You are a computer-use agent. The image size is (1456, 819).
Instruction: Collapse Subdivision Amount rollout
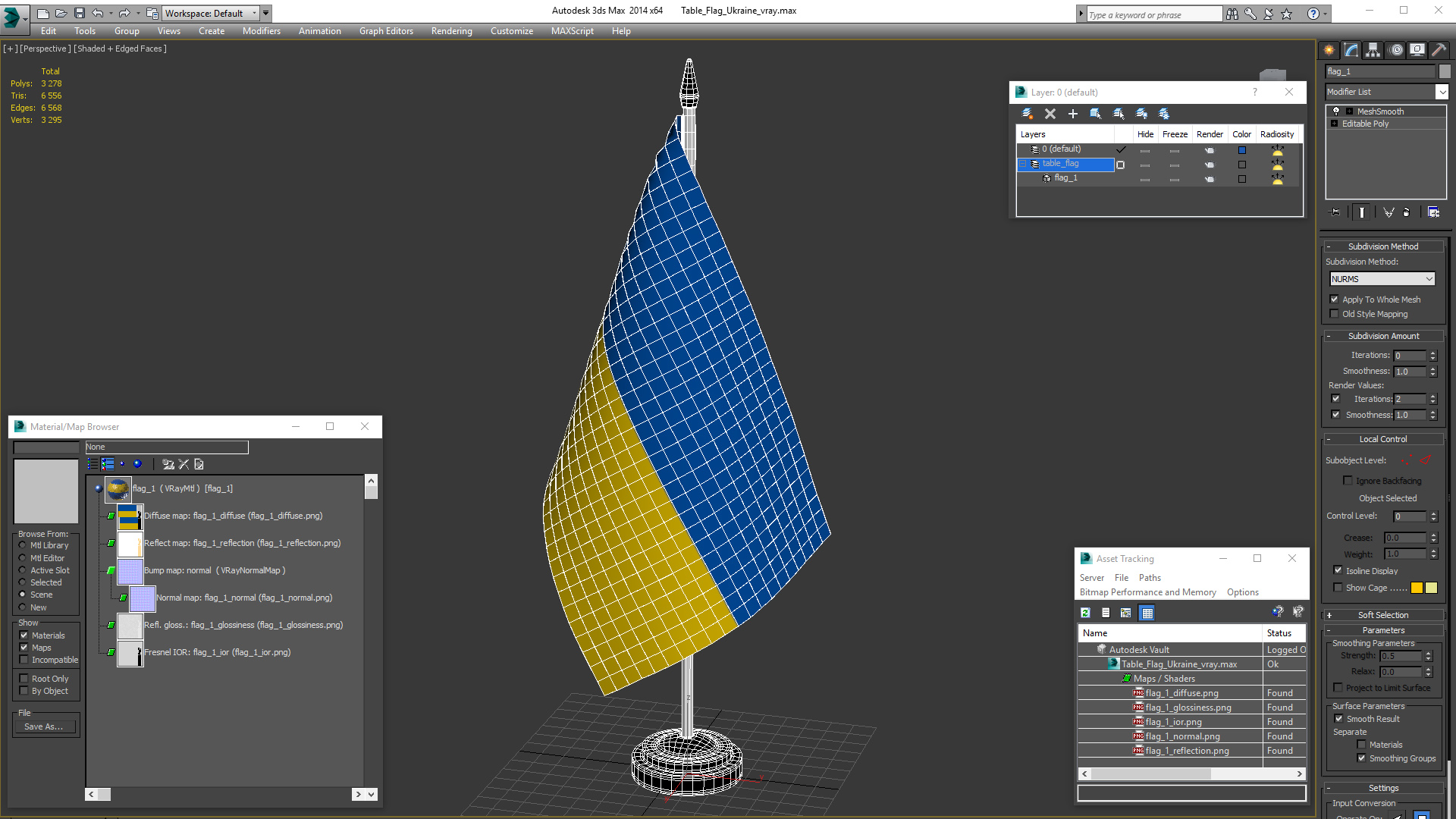point(1382,336)
